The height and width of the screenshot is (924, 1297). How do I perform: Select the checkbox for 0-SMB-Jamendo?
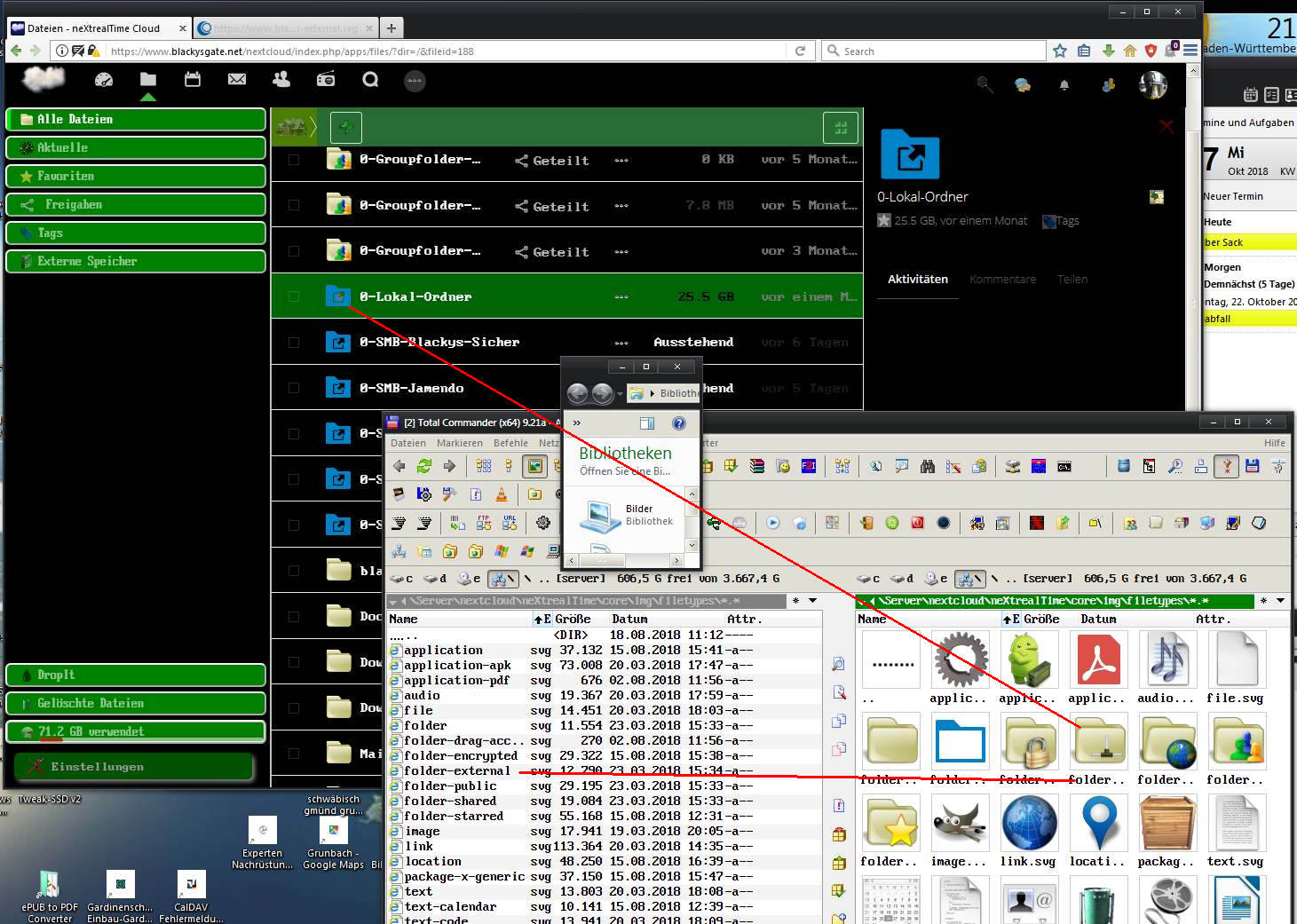point(294,388)
